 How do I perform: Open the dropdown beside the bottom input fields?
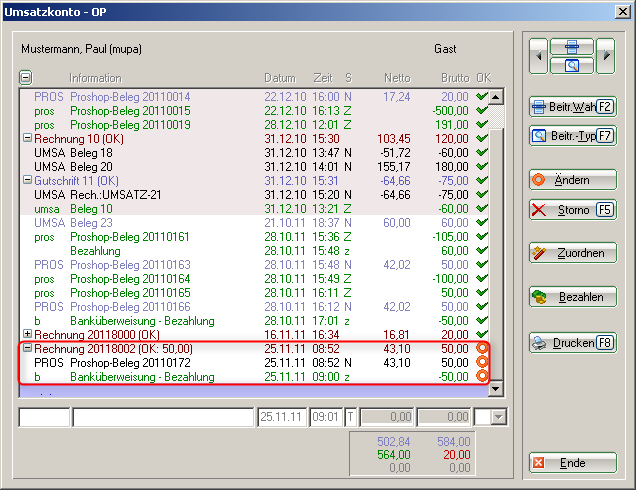499,417
